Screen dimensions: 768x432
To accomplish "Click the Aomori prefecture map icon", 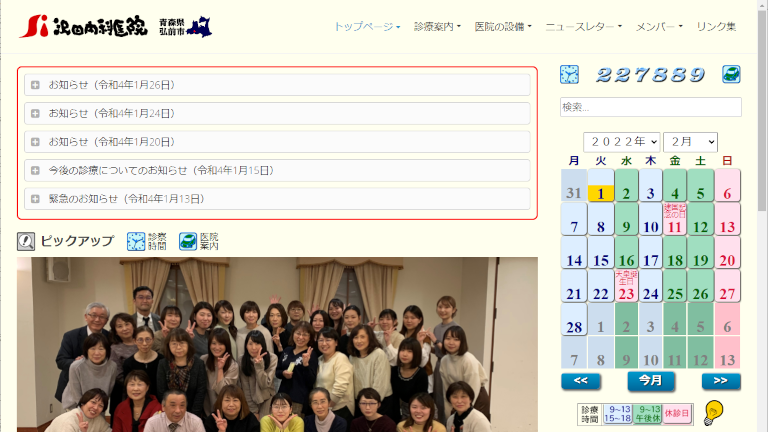I will tap(199, 27).
